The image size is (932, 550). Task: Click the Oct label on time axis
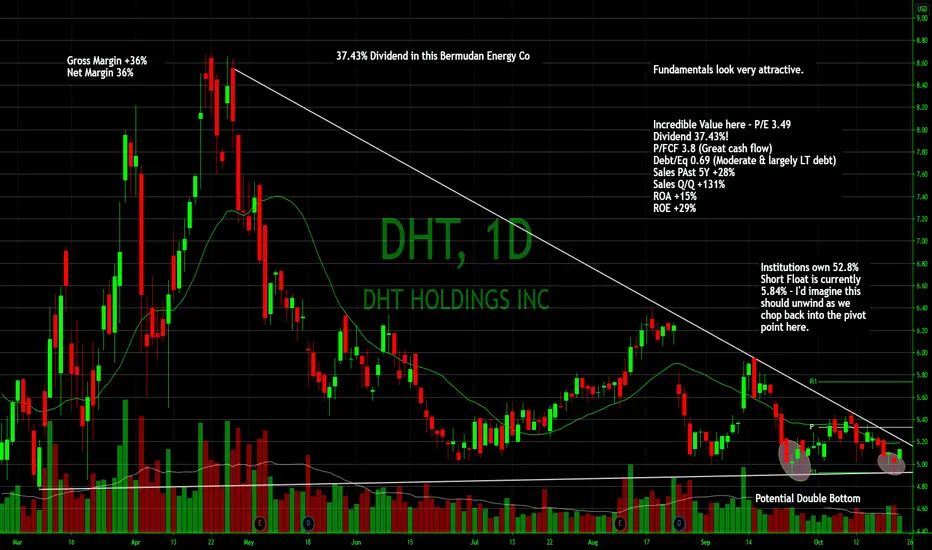pos(818,542)
